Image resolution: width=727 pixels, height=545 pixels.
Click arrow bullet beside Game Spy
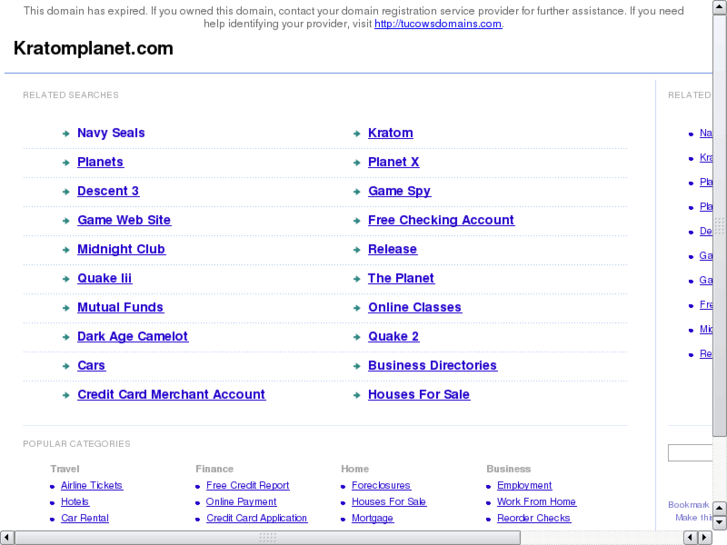[357, 192]
